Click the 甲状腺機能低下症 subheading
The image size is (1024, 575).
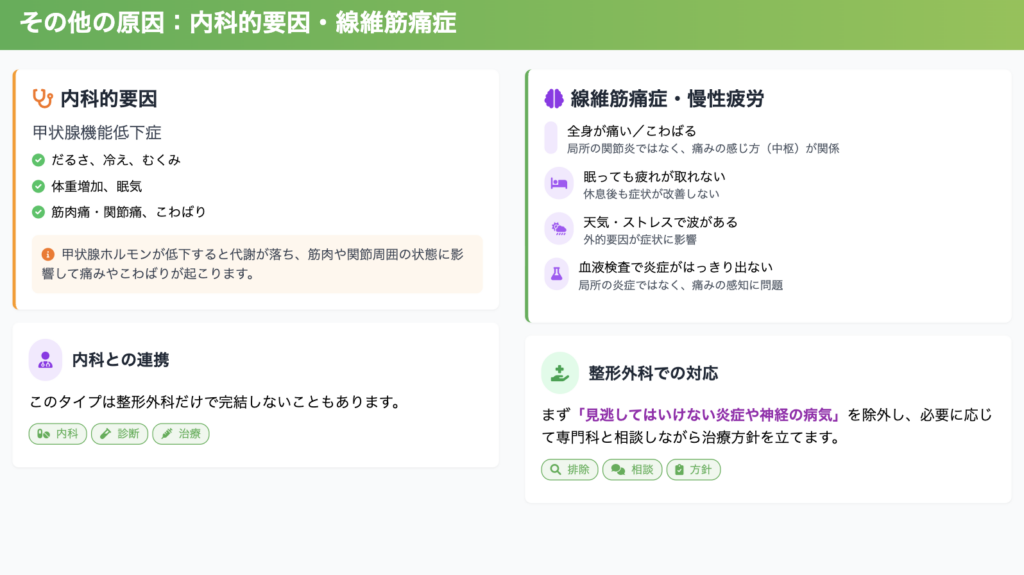97,132
